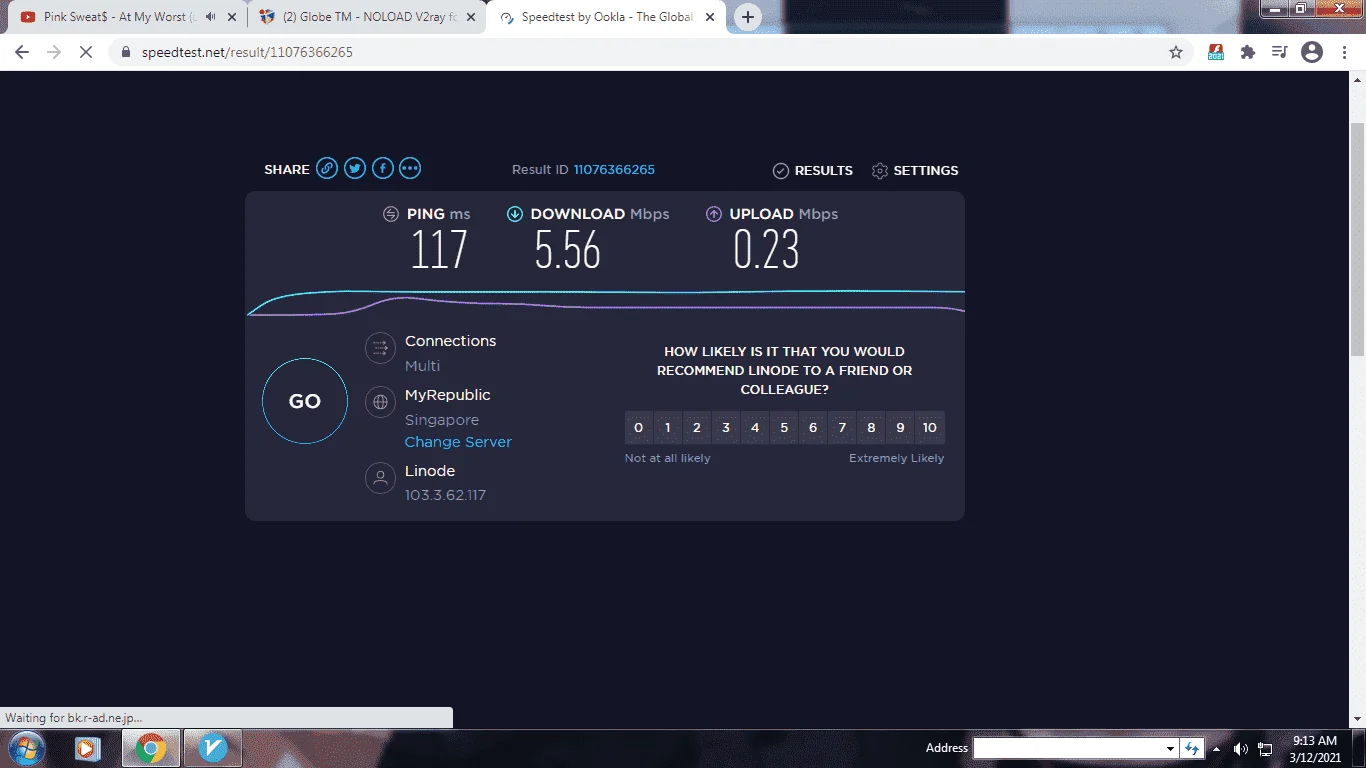The image size is (1366, 768).
Task: Open network tray icon
Action: (x=1265, y=748)
